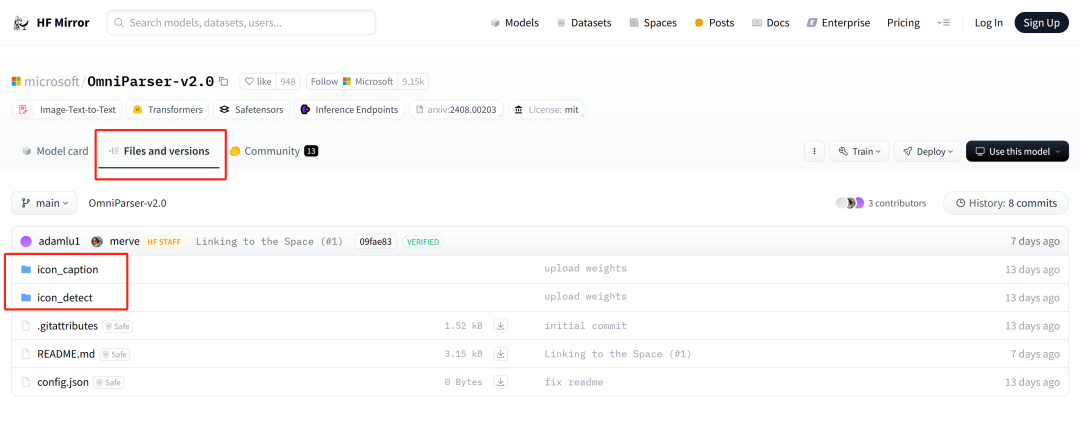Screen dimensions: 1080x423
Task: Click the 13 badge on Community
Action: 311,151
